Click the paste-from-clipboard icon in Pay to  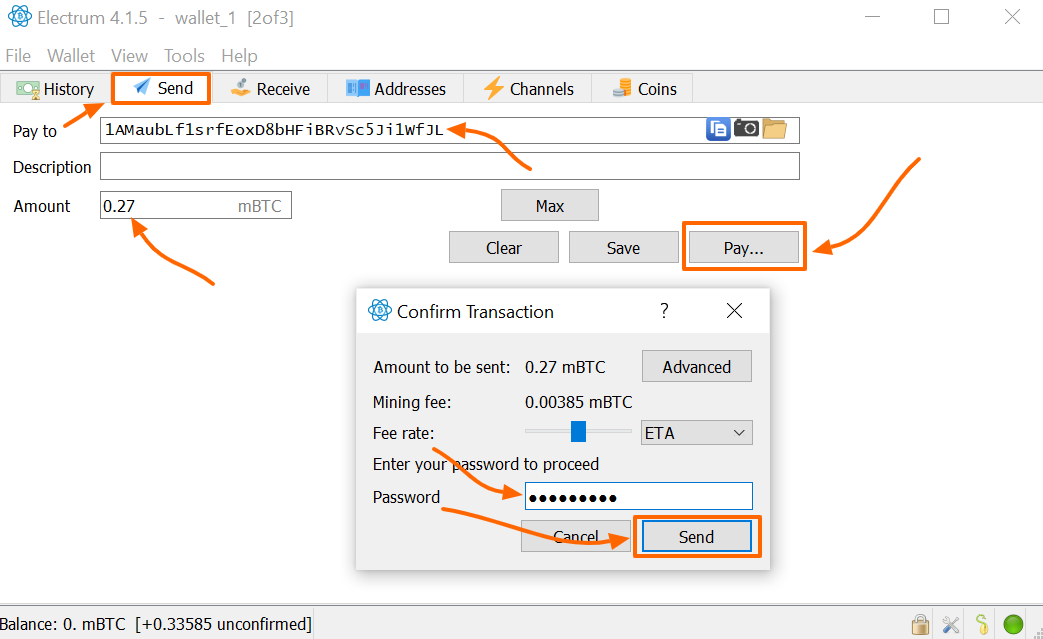718,129
